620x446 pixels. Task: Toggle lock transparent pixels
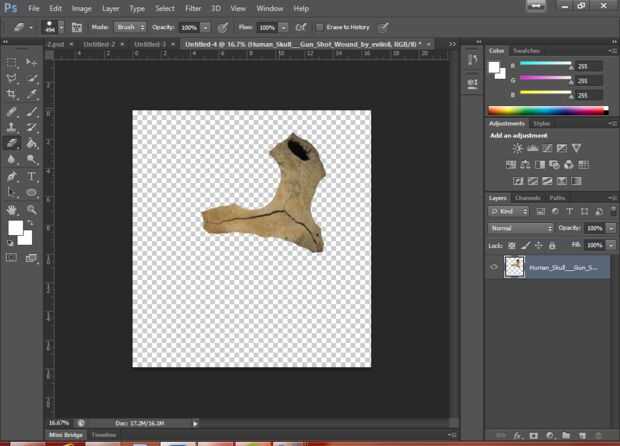tap(512, 246)
